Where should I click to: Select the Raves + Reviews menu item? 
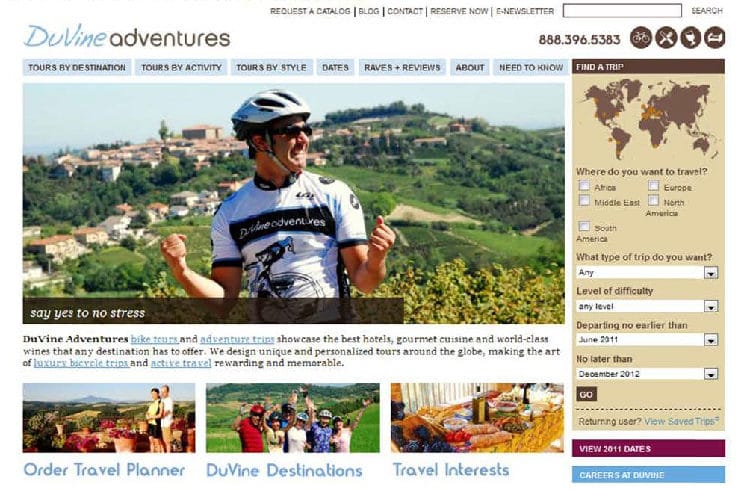click(x=402, y=68)
